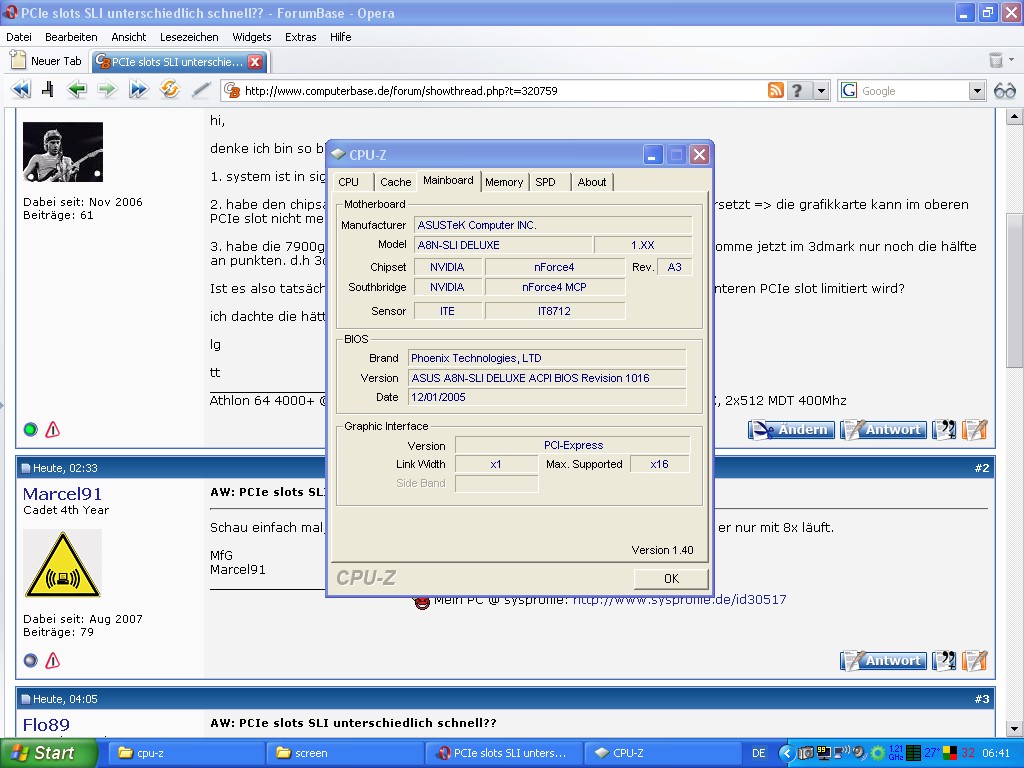Click the DE language indicator in tray
The height and width of the screenshot is (768, 1024).
[x=758, y=753]
